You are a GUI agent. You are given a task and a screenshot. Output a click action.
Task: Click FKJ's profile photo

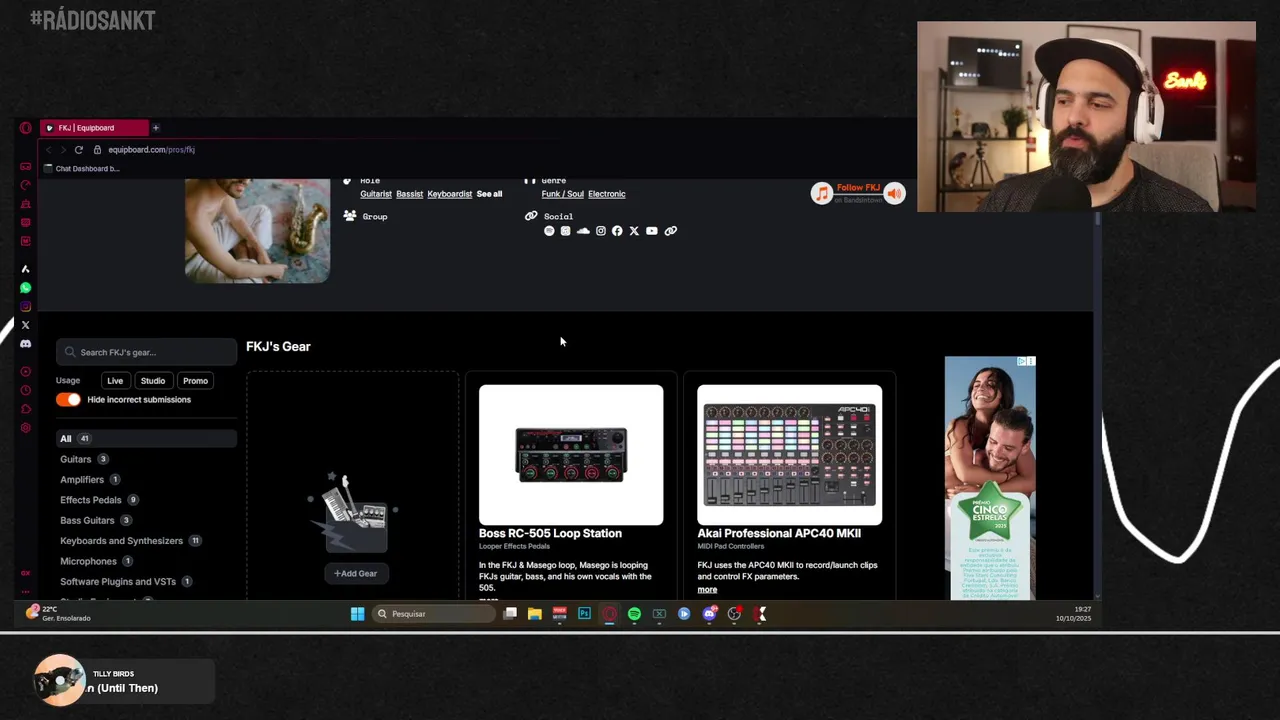pyautogui.click(x=257, y=231)
